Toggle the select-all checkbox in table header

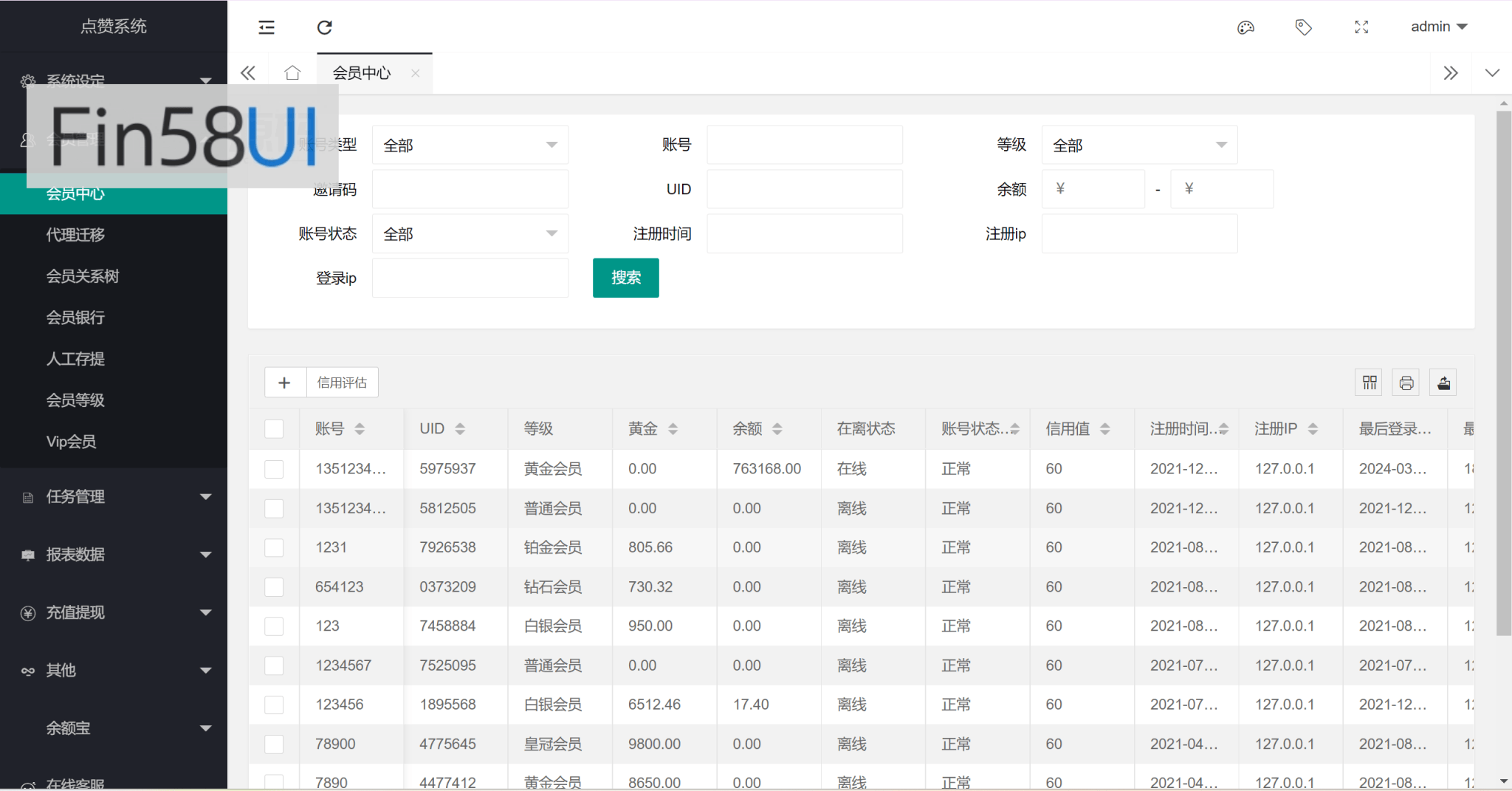coord(274,429)
